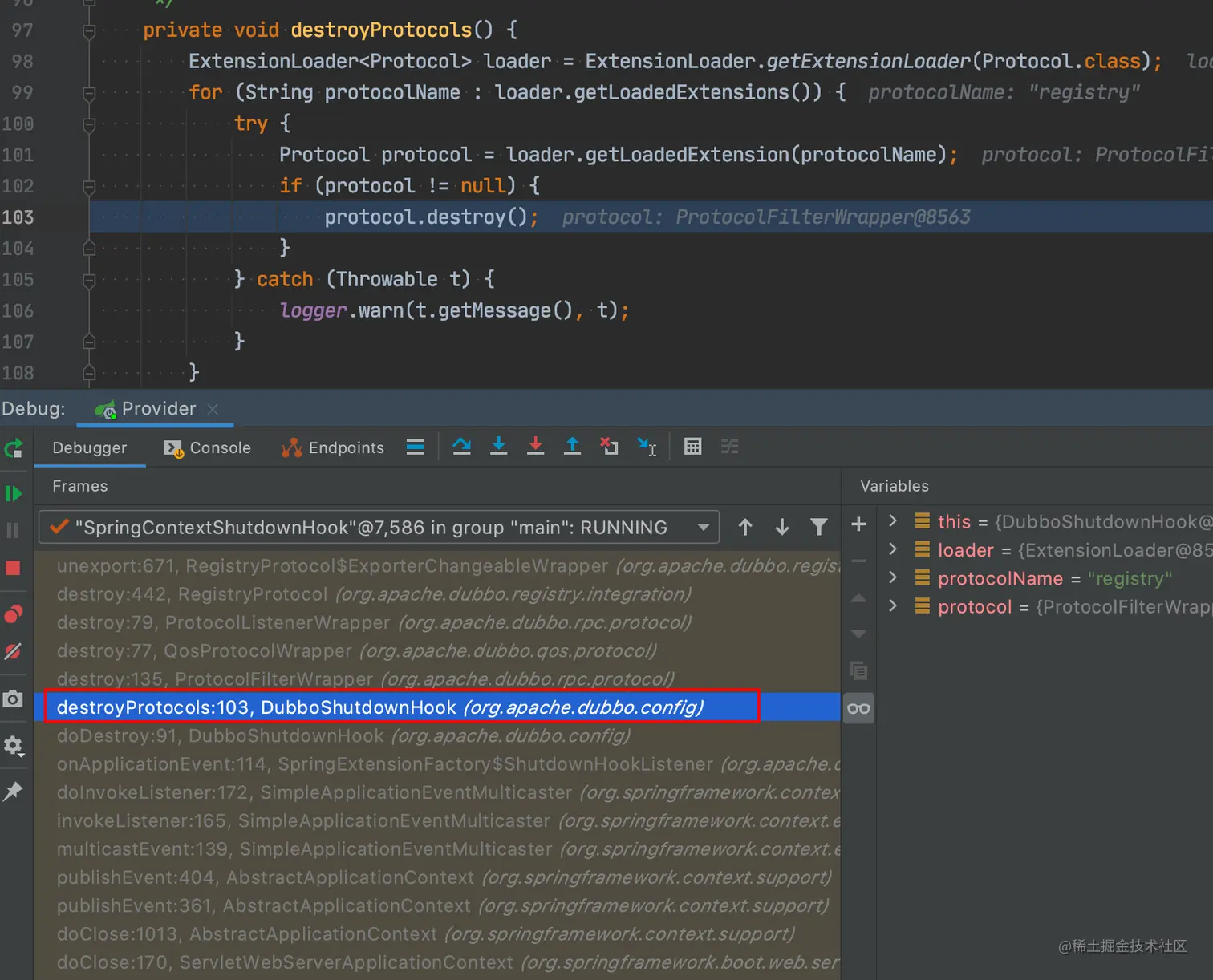
Task: Select frame doClose:1013, AbstractApplicationContext
Action: point(437,933)
